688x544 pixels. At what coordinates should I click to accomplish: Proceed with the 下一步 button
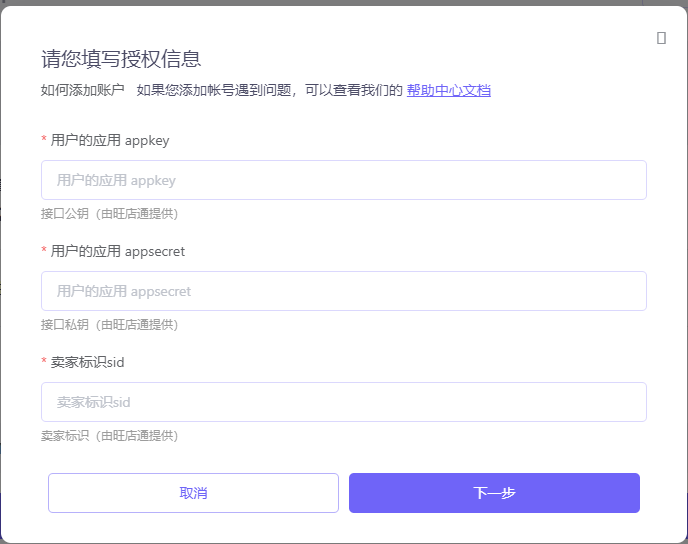494,493
